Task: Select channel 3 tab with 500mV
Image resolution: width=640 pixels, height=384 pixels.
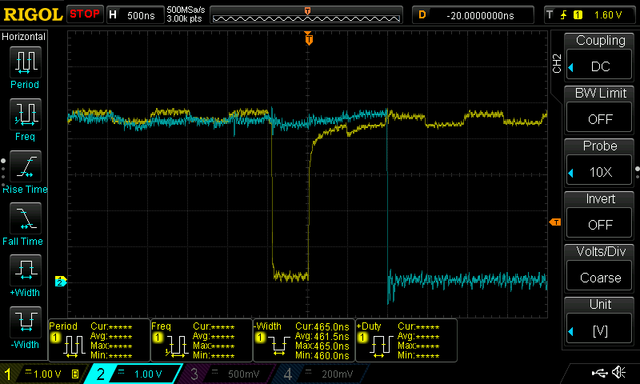Action: tap(227, 374)
